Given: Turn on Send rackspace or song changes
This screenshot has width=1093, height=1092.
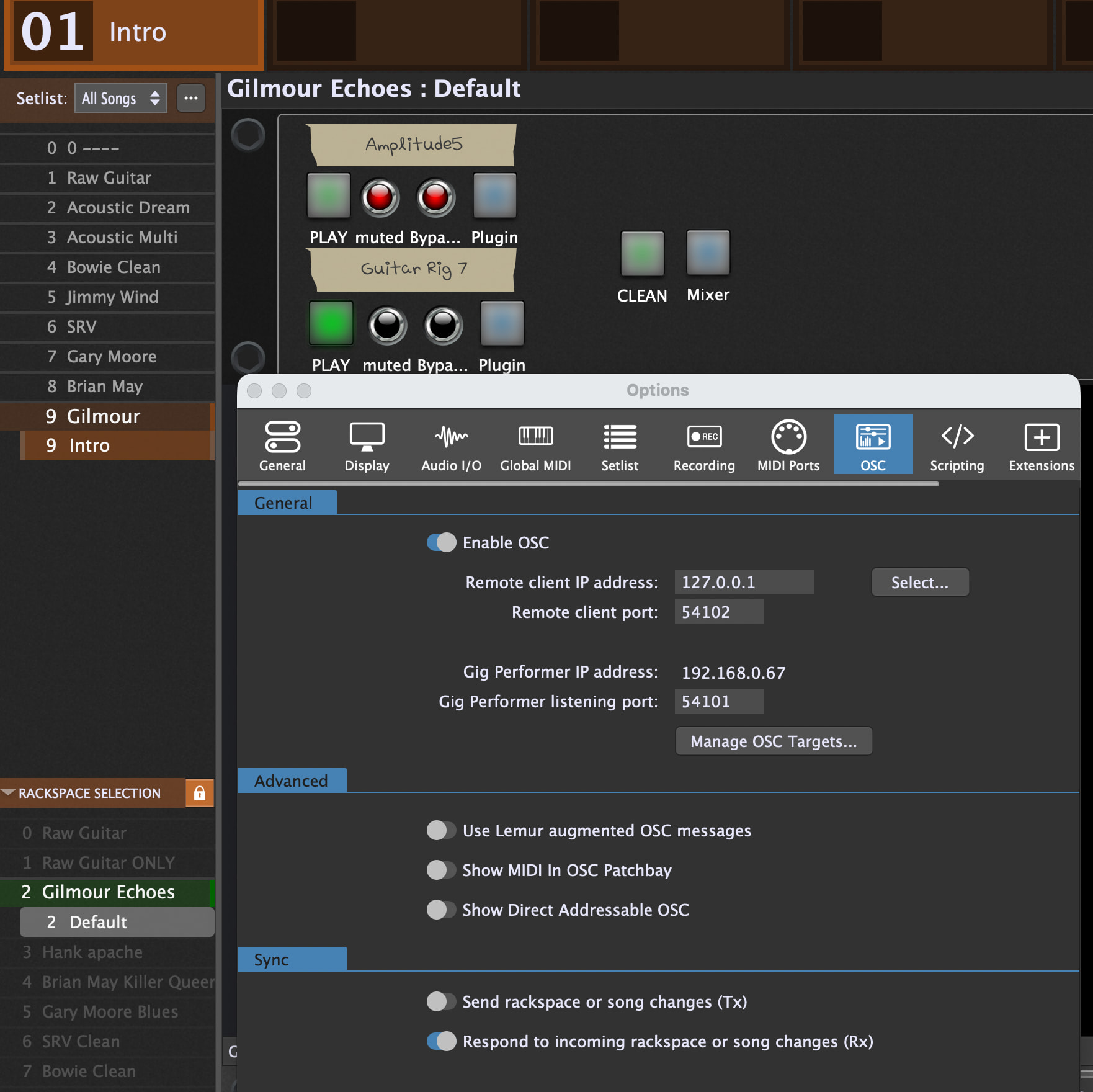Looking at the screenshot, I should (442, 1001).
